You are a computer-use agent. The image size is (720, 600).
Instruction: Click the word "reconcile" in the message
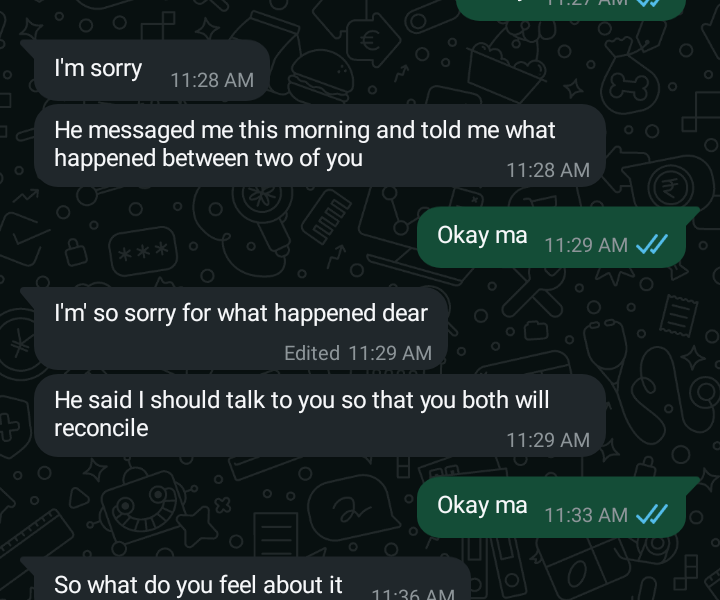point(101,428)
